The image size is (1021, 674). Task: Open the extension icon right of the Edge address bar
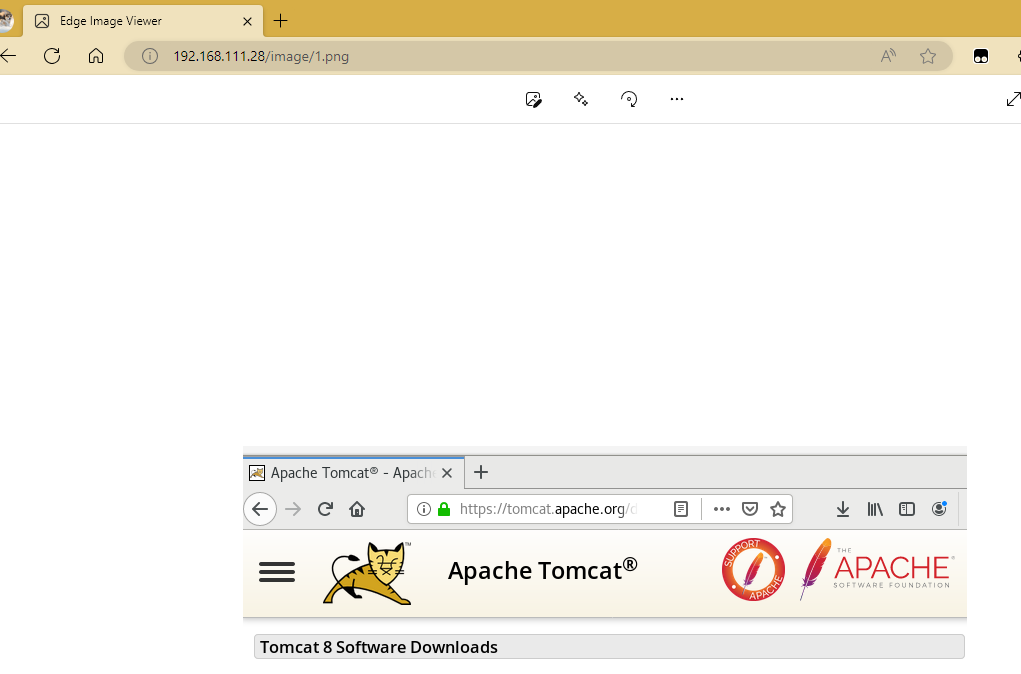pyautogui.click(x=981, y=57)
